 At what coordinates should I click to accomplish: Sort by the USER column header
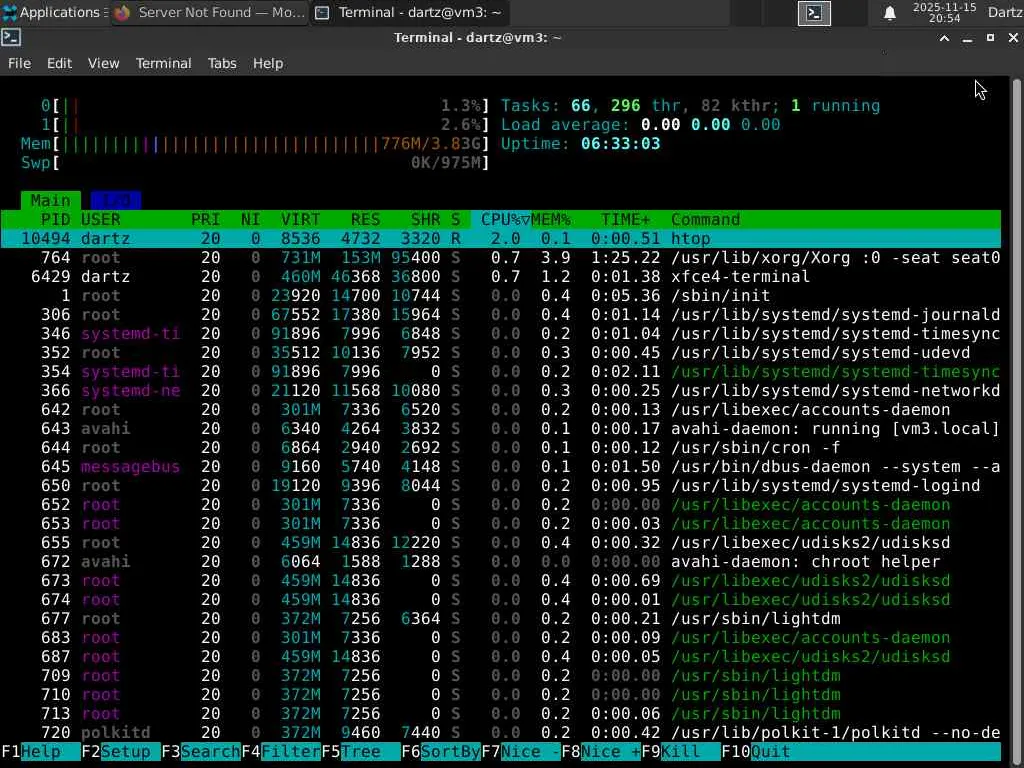(x=101, y=219)
